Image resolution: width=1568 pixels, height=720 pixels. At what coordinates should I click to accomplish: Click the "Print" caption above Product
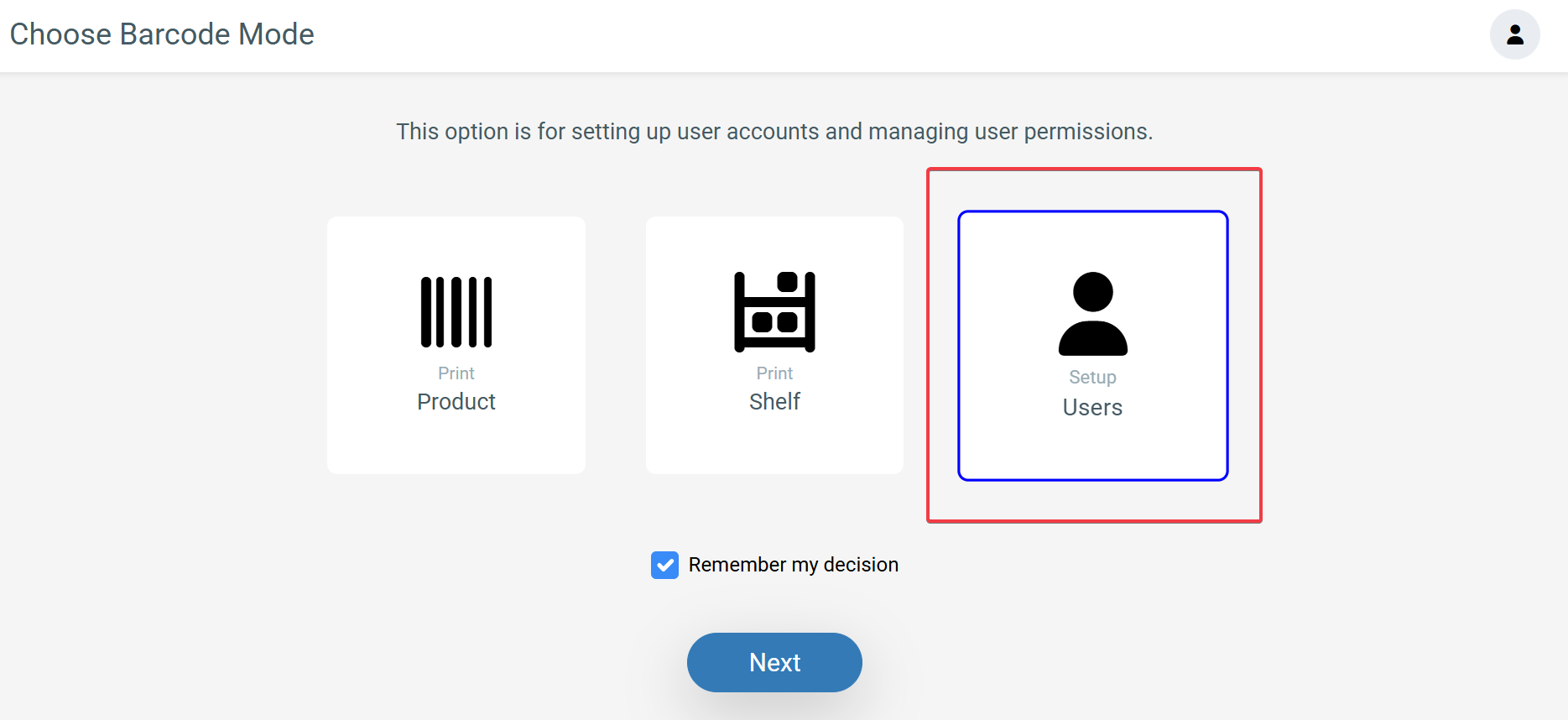456,373
